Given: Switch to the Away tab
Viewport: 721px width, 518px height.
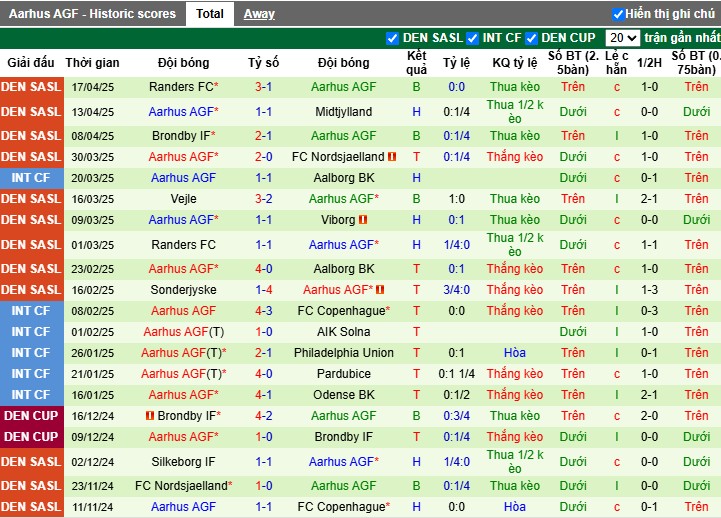Looking at the screenshot, I should pos(259,14).
